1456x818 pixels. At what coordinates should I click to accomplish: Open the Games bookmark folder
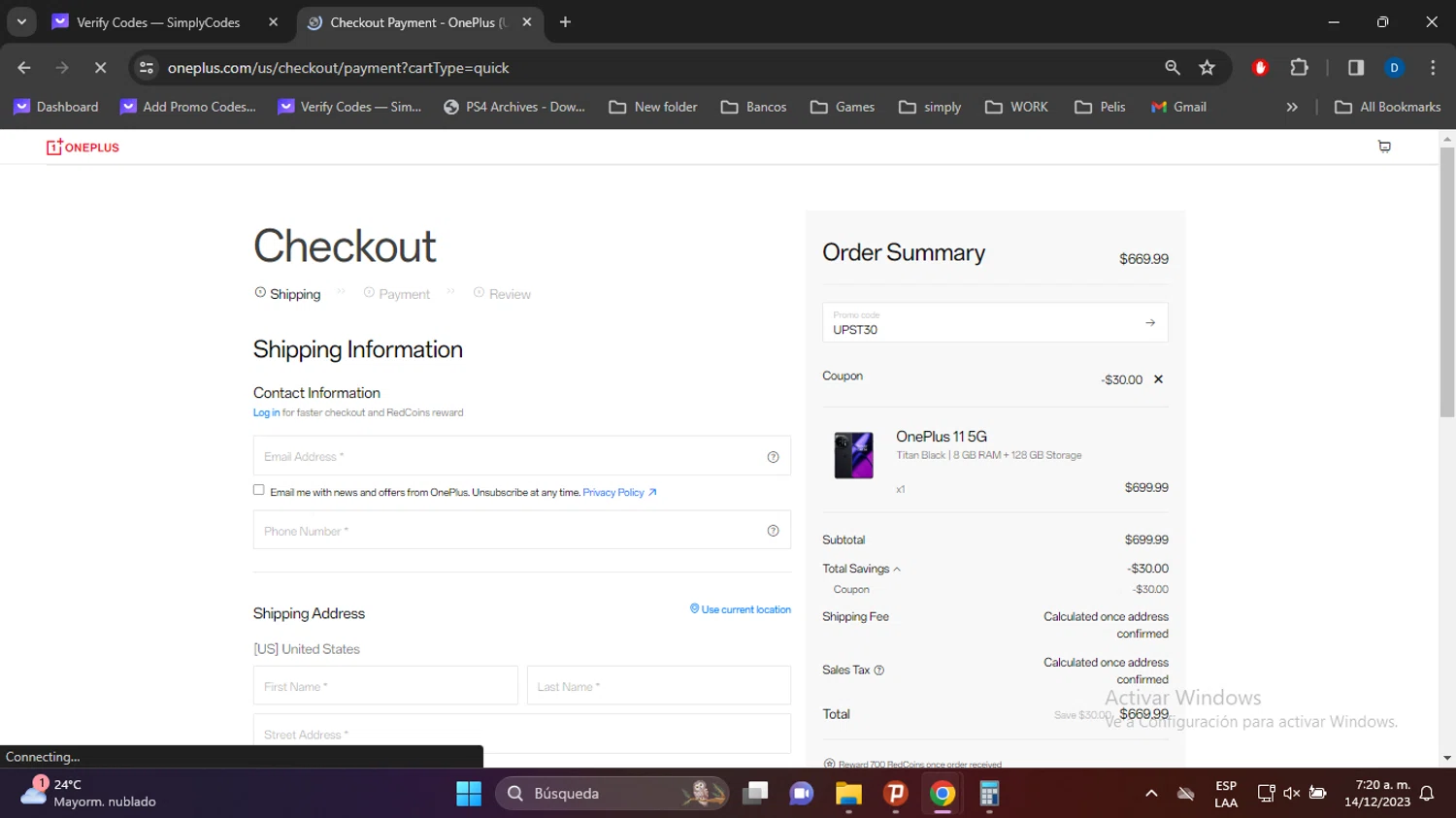click(x=843, y=107)
